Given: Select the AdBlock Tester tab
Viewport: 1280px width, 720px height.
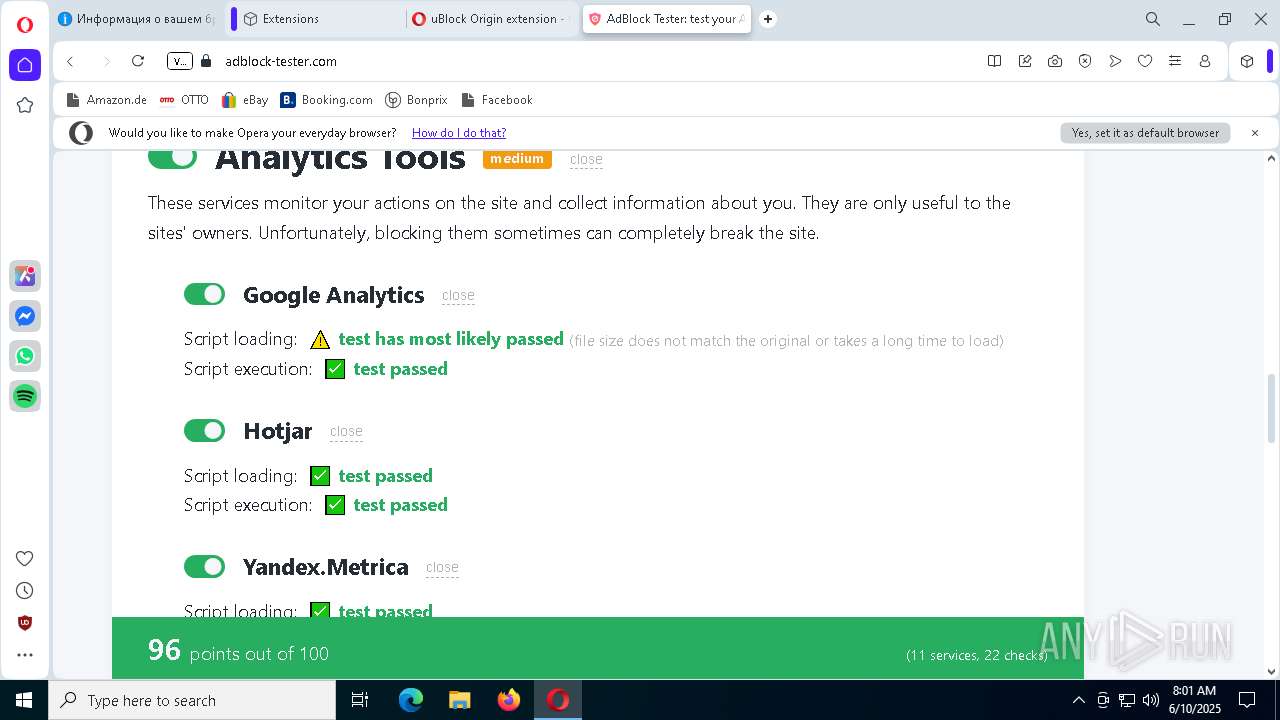Looking at the screenshot, I should [x=666, y=19].
